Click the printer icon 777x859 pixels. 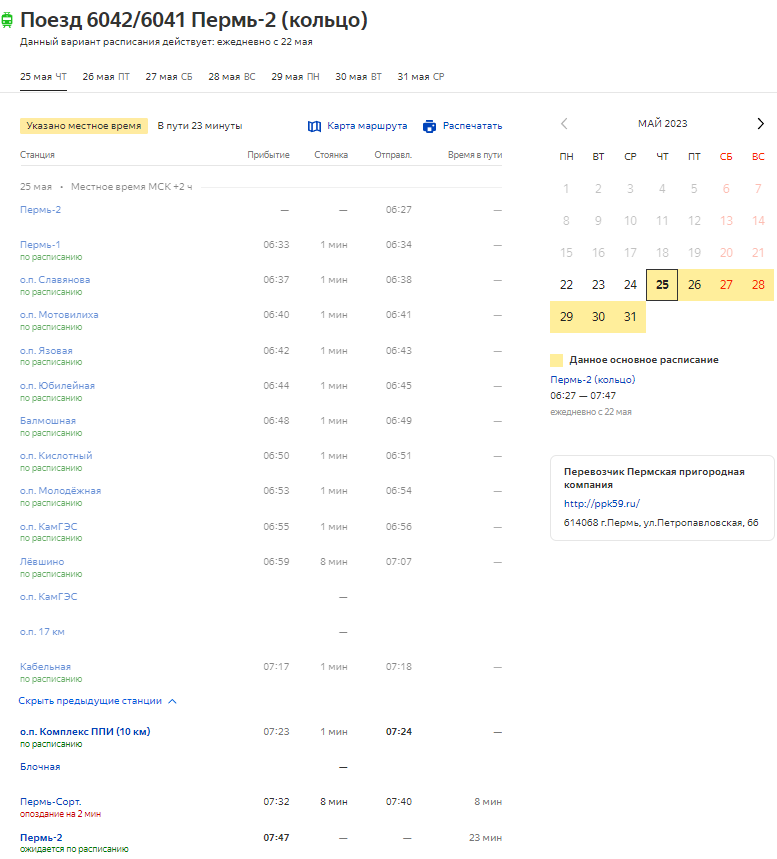[x=430, y=127]
